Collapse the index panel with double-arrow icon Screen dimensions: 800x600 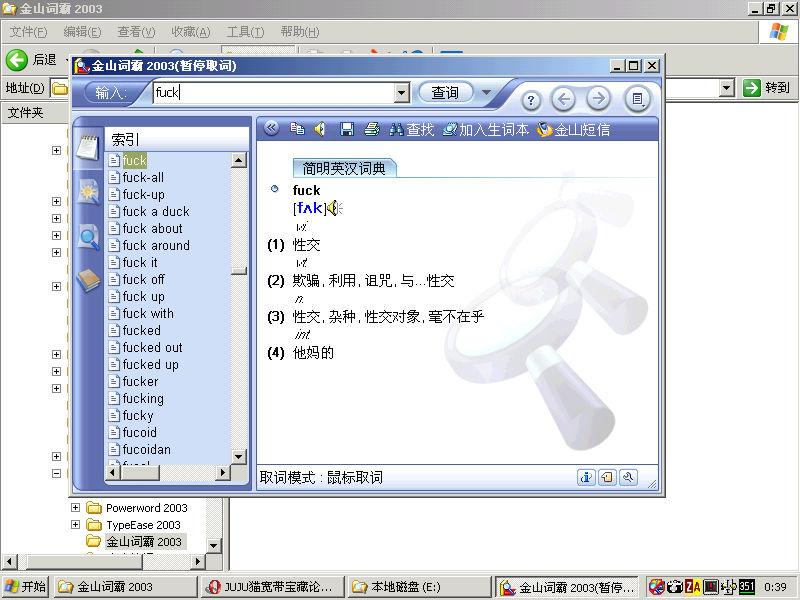pyautogui.click(x=271, y=128)
